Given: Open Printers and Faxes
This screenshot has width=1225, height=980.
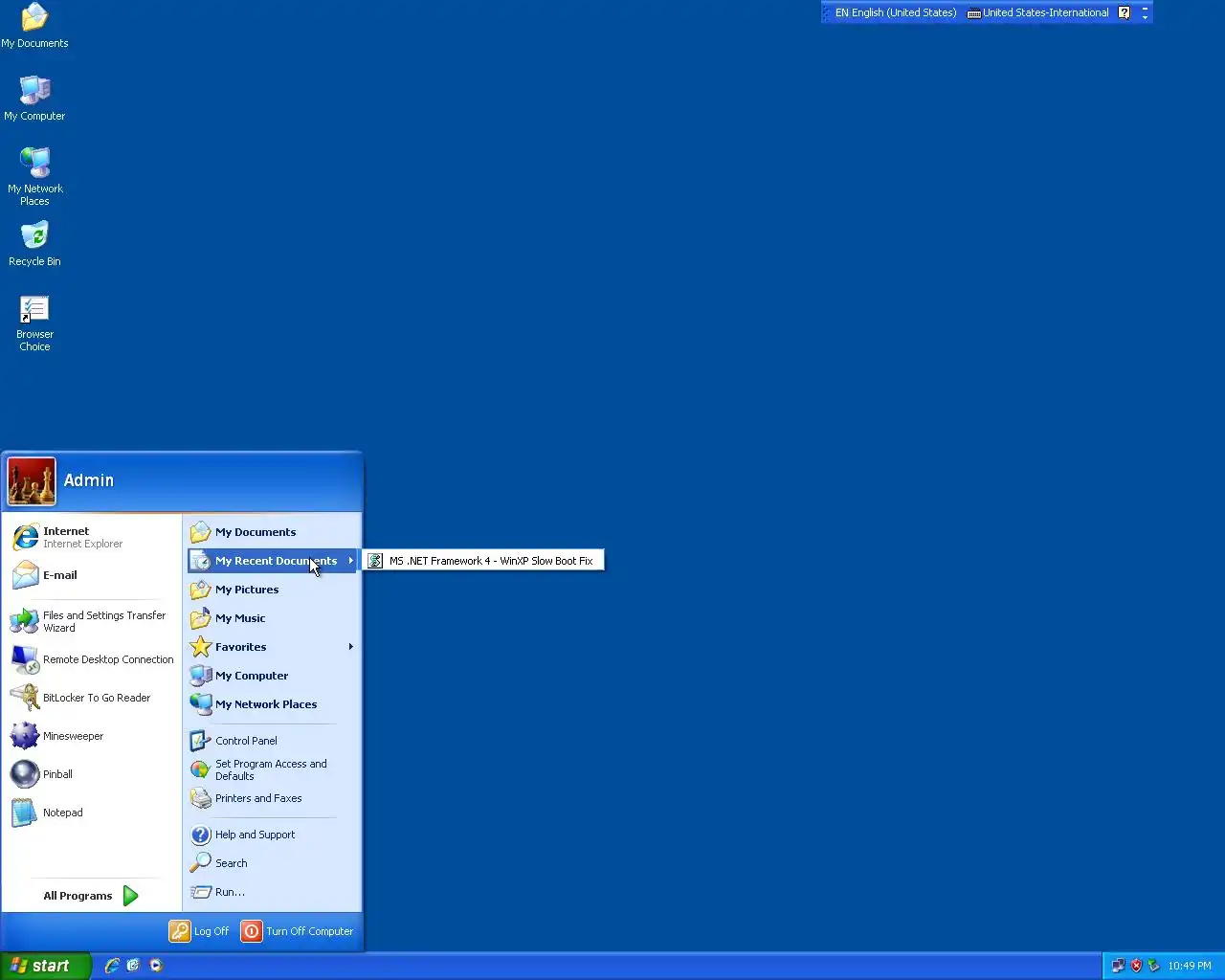Looking at the screenshot, I should click(x=273, y=798).
